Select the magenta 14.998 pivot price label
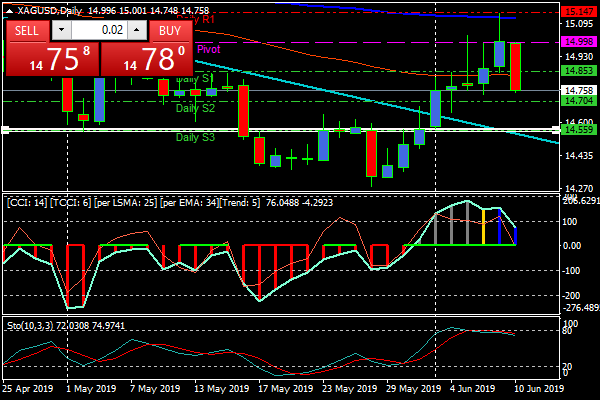Image resolution: width=600 pixels, height=400 pixels. click(574, 42)
